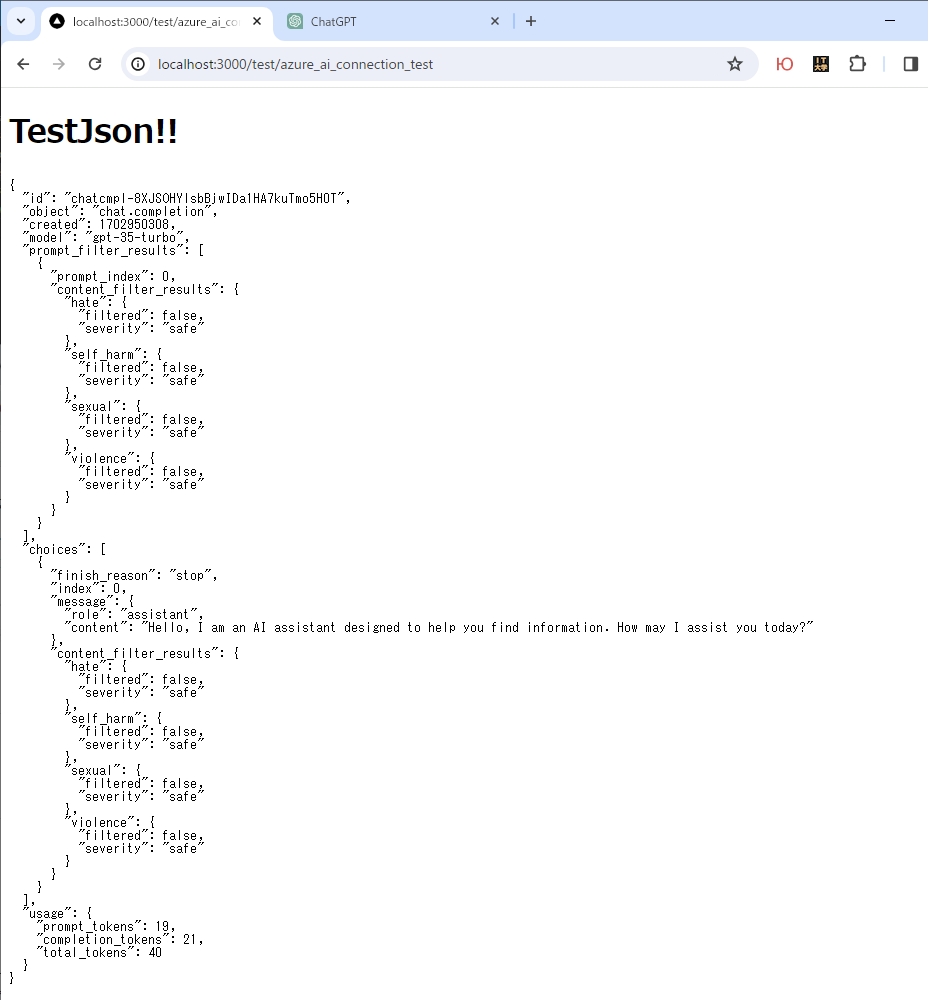
Task: Click the ChatGPT tab favicon
Action: click(295, 20)
